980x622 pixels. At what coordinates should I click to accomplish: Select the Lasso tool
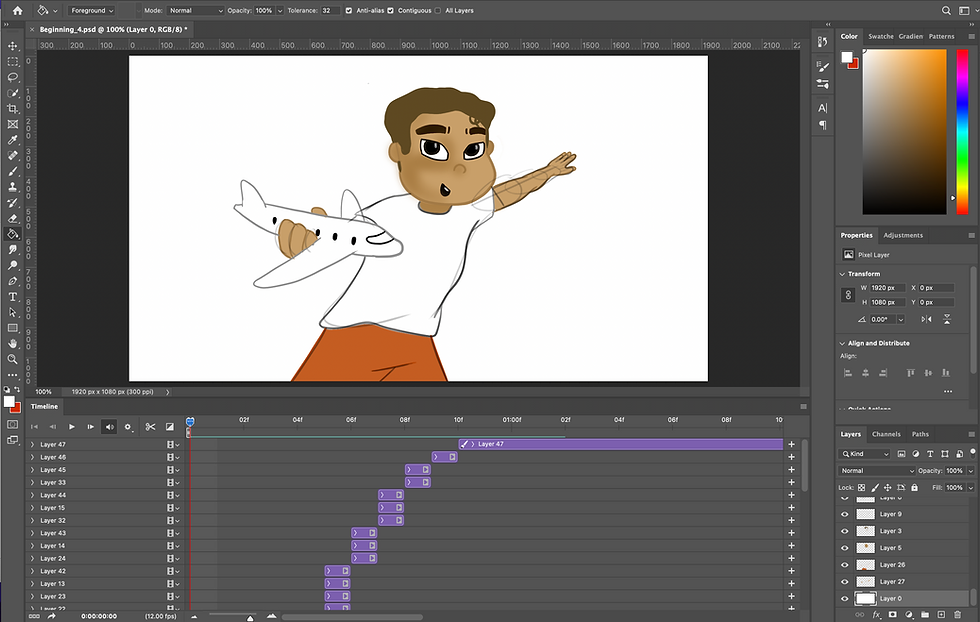tap(12, 78)
